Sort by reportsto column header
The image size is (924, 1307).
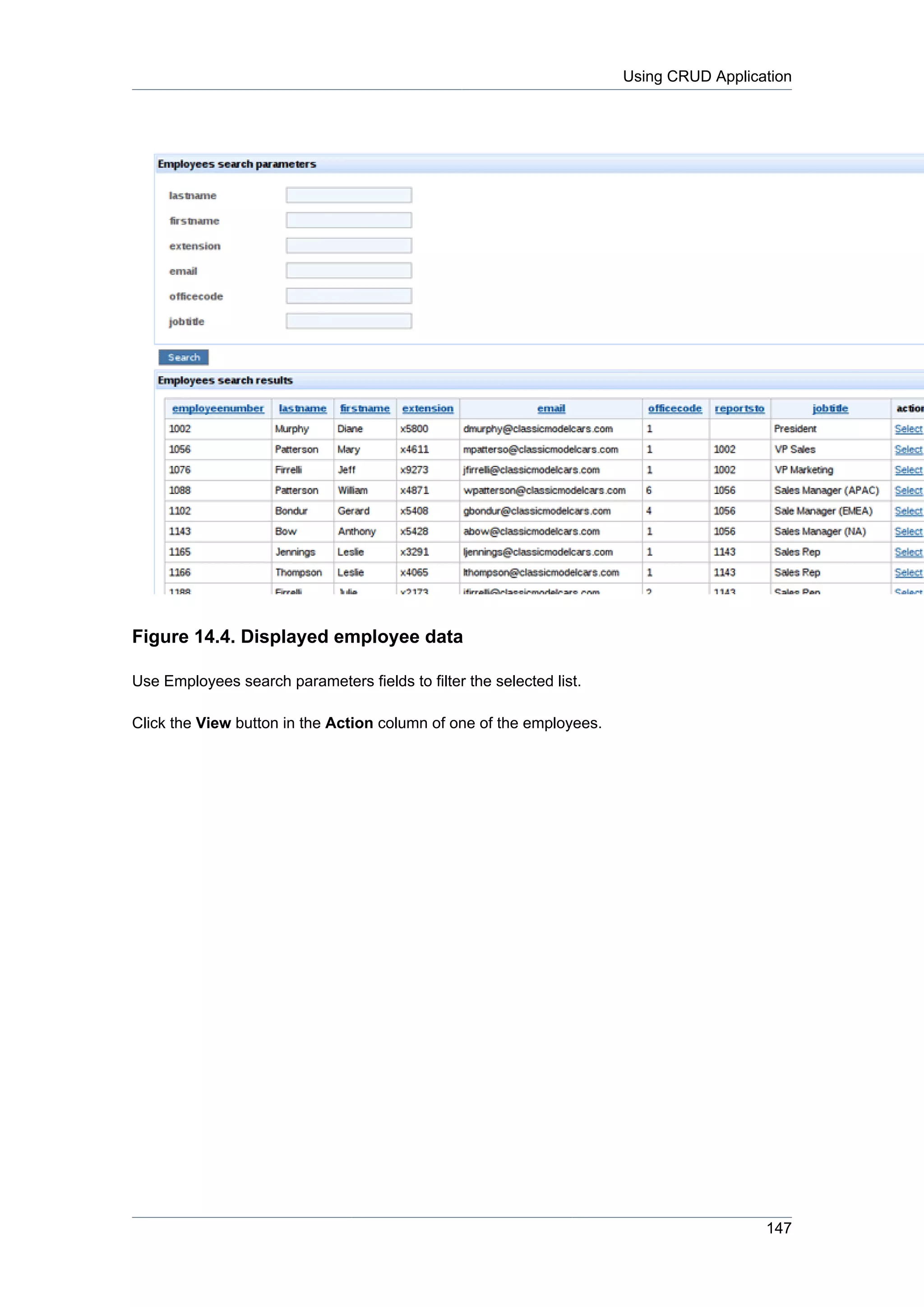click(739, 408)
